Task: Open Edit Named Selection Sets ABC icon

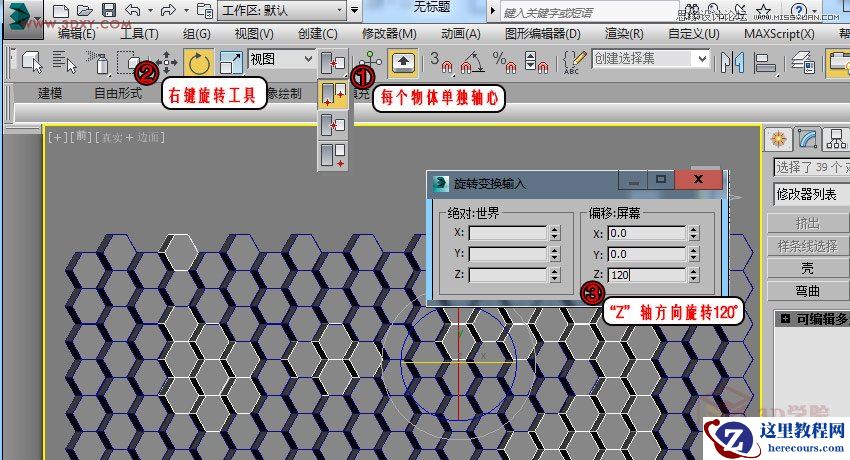Action: tap(574, 63)
